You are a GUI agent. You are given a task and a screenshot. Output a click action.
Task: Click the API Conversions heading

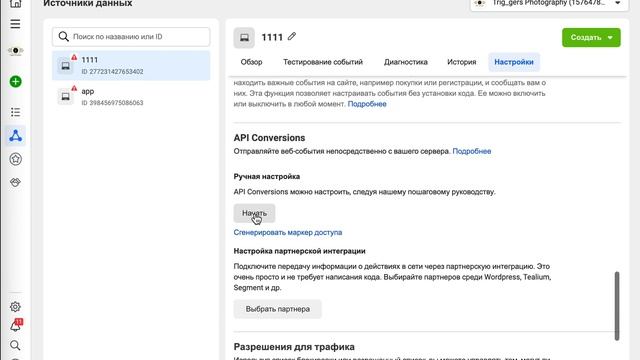269,138
